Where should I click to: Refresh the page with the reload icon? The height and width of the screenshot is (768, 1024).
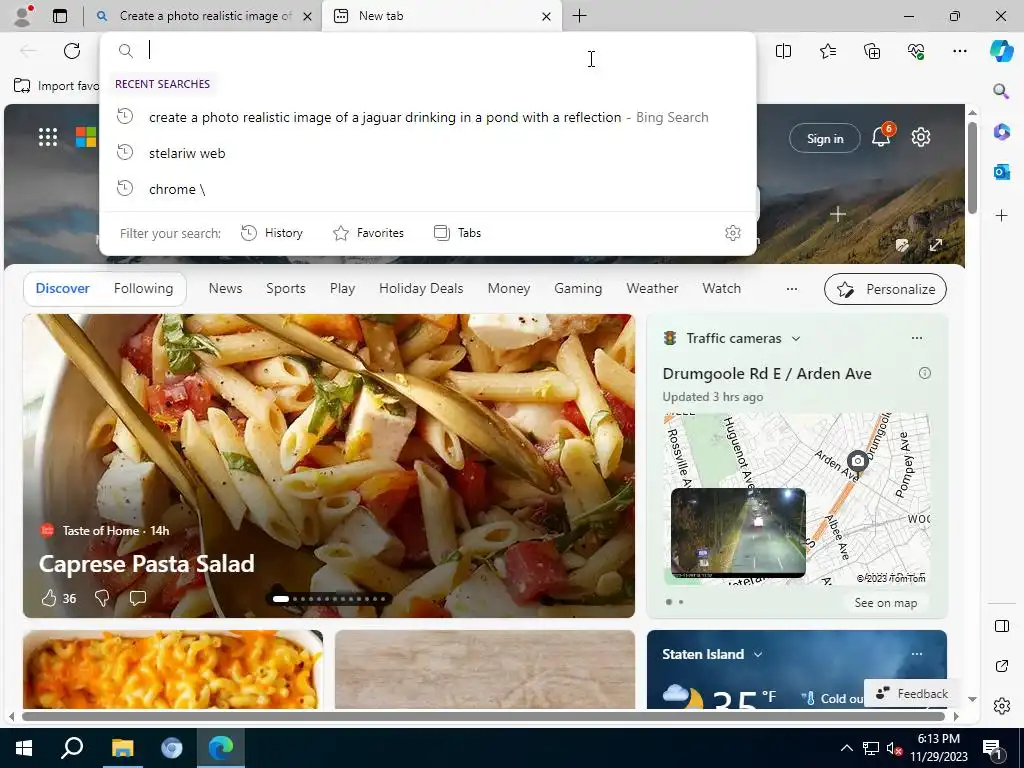72,51
